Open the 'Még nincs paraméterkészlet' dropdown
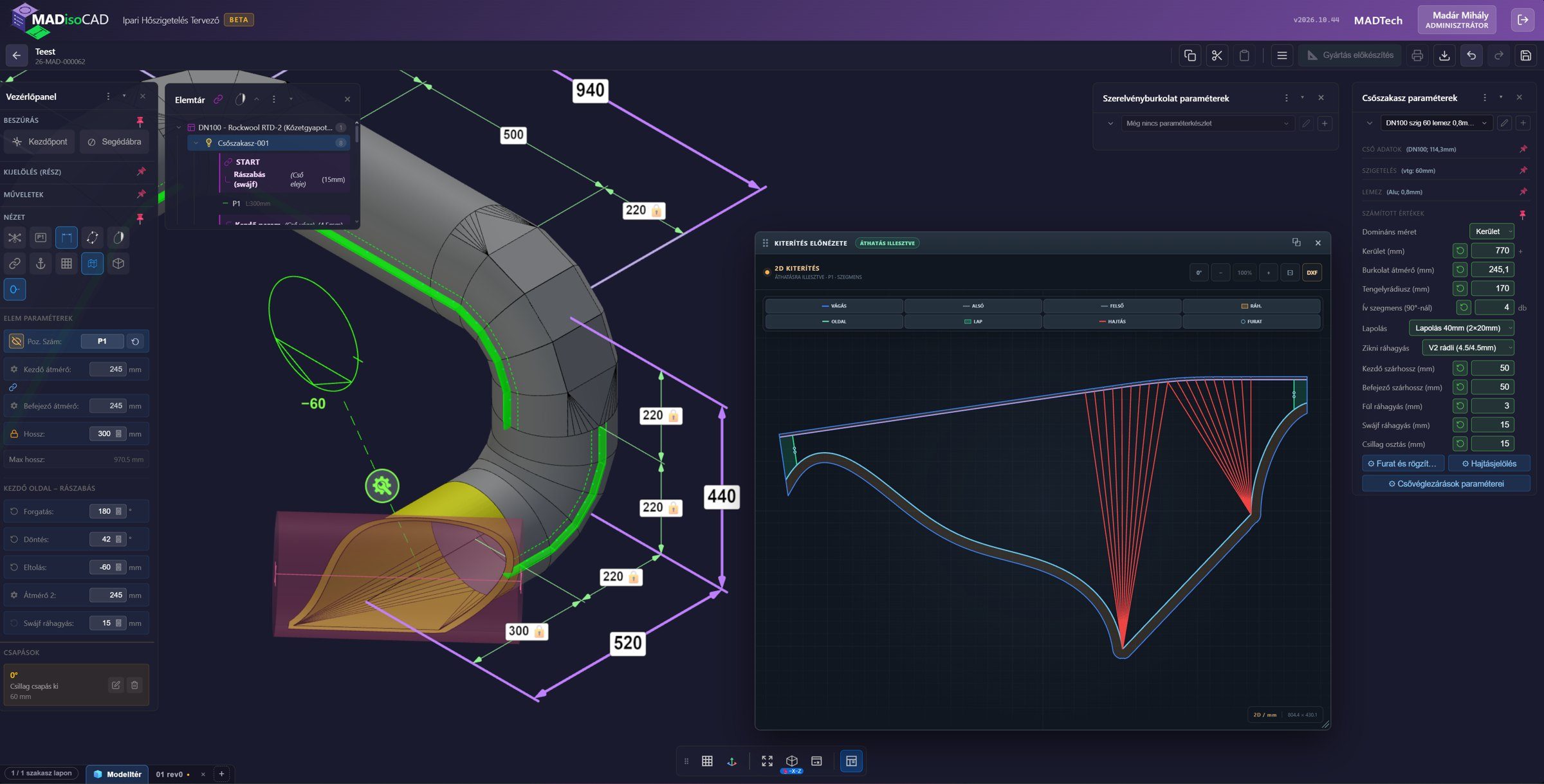The height and width of the screenshot is (784, 1544). tap(1206, 123)
